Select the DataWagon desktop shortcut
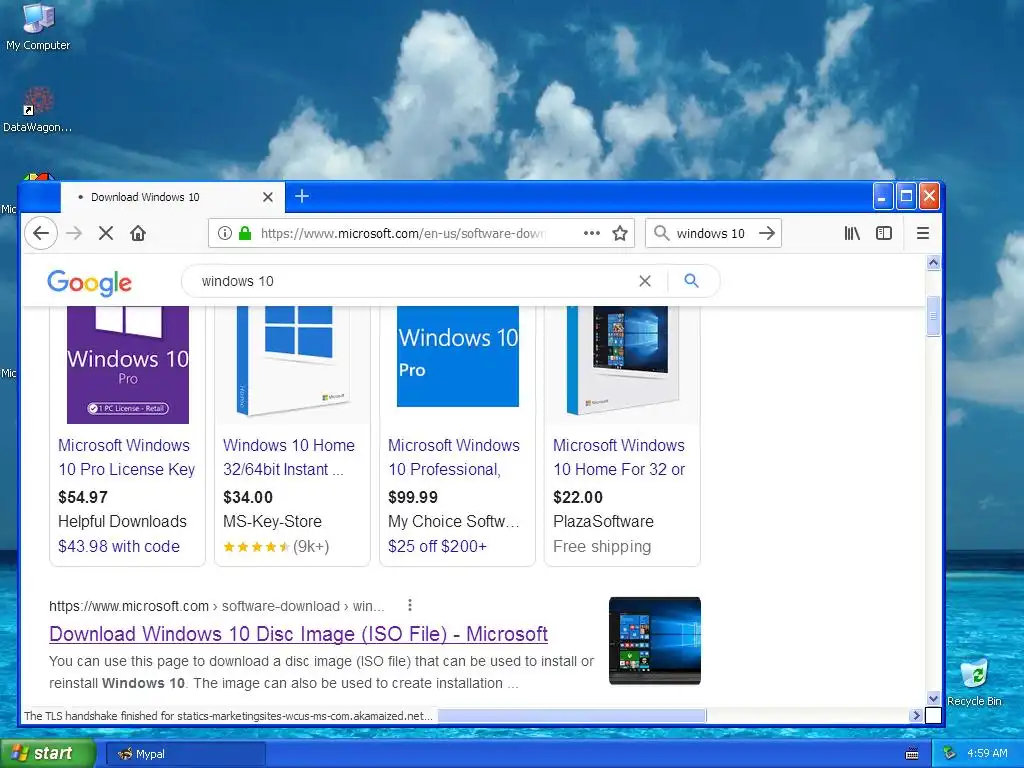This screenshot has width=1024, height=768. [x=37, y=110]
